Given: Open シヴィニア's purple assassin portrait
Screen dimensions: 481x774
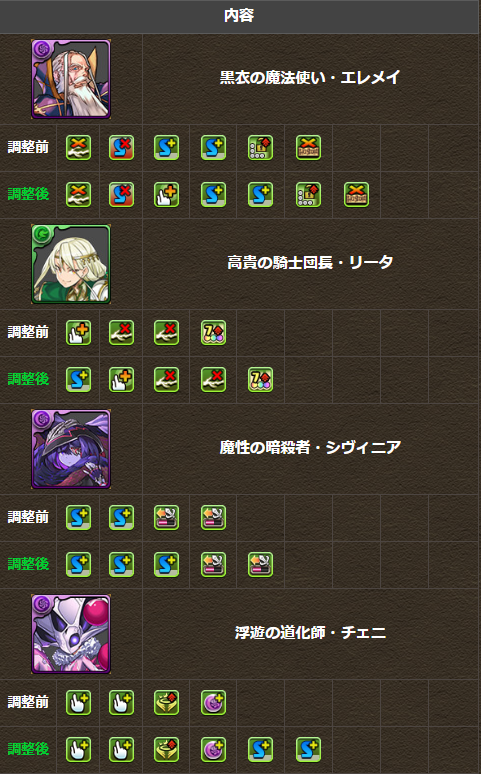Looking at the screenshot, I should click(x=71, y=449).
